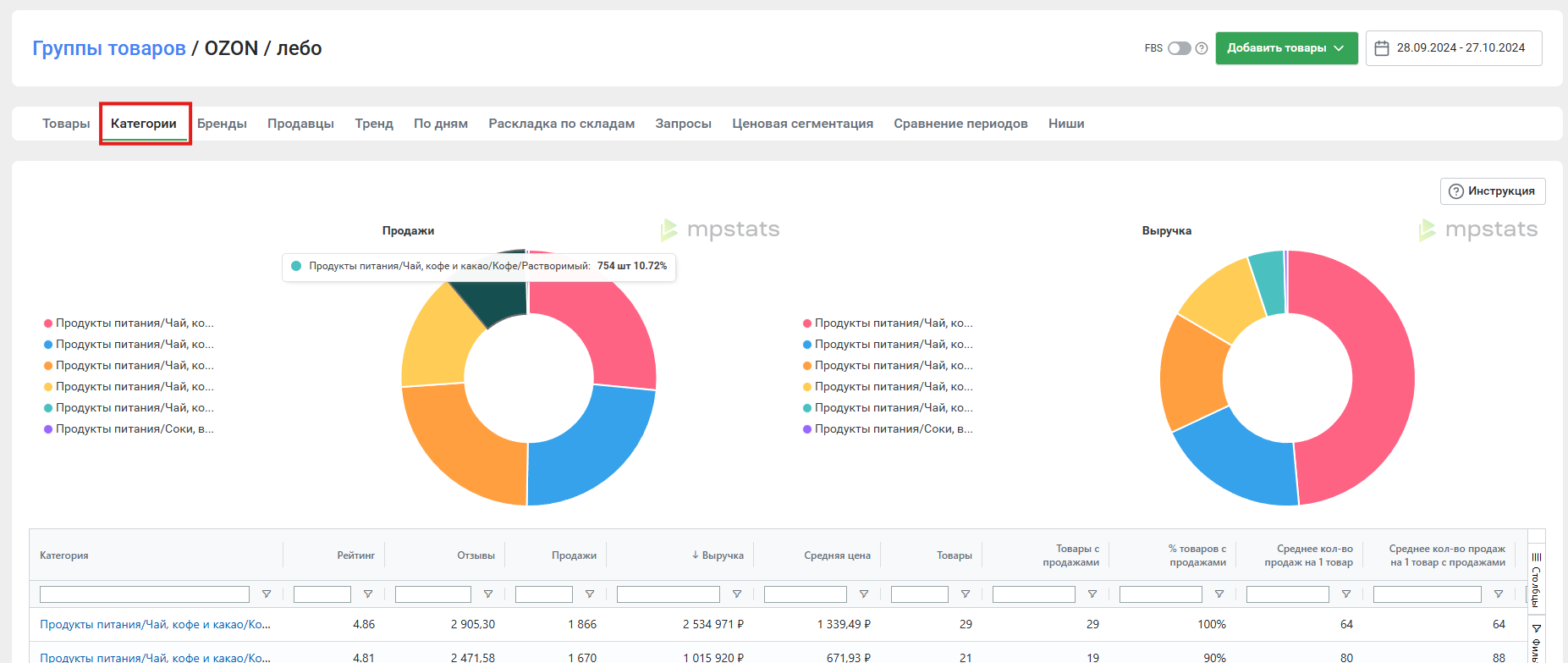
Task: Open the date range 28.09.2024 - 27.10.2024 picker
Action: [1454, 48]
